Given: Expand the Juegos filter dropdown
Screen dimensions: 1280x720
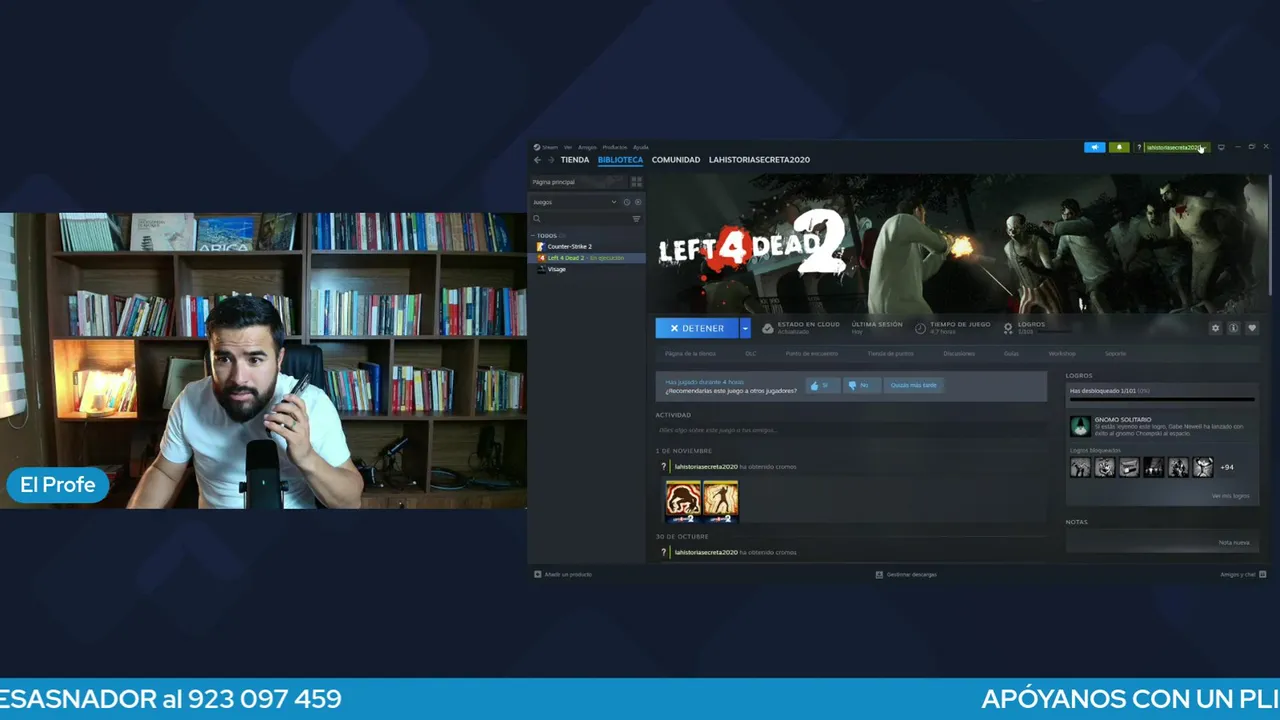Looking at the screenshot, I should click(x=614, y=202).
